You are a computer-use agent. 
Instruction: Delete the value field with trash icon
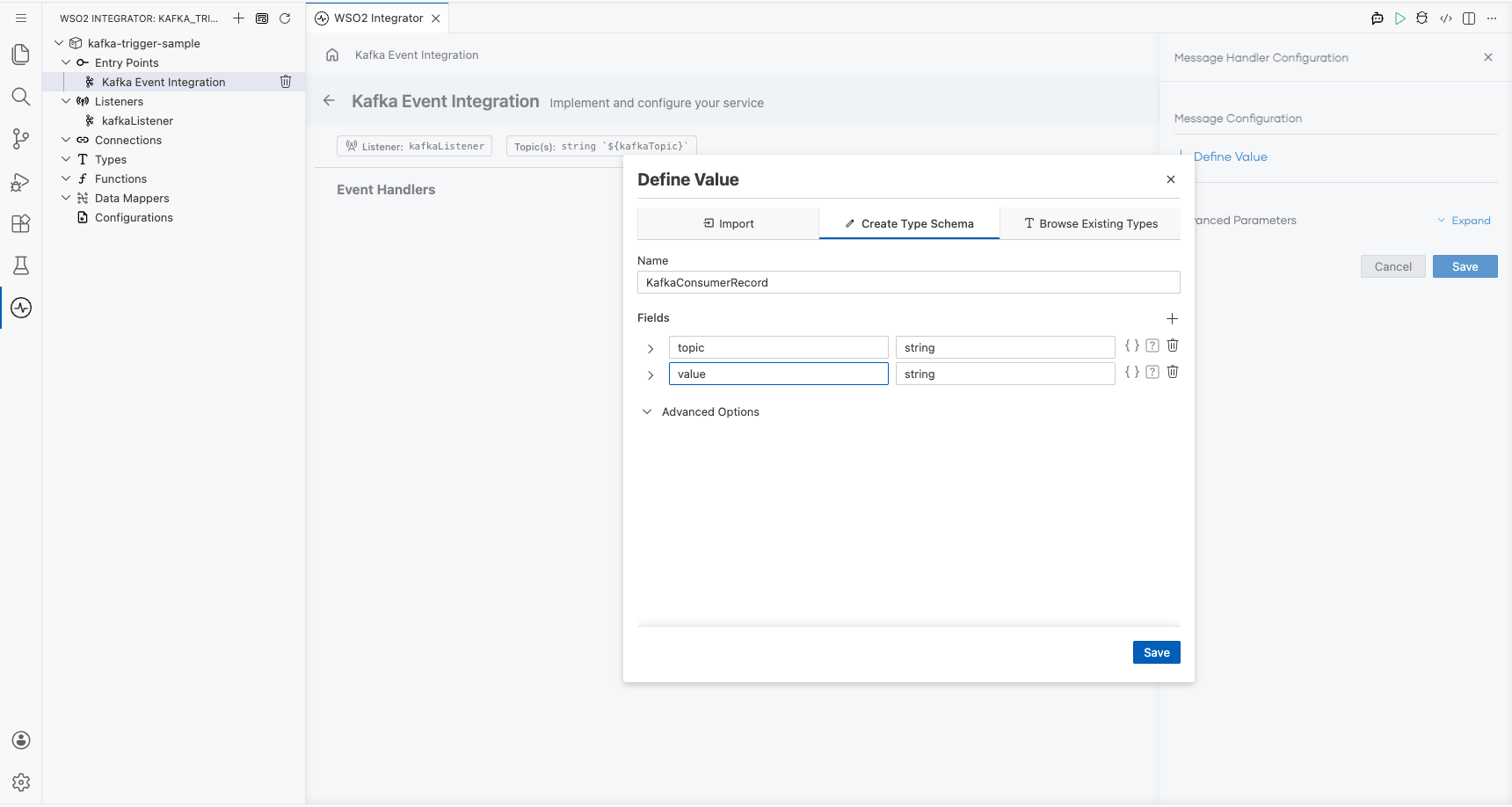pyautogui.click(x=1173, y=372)
